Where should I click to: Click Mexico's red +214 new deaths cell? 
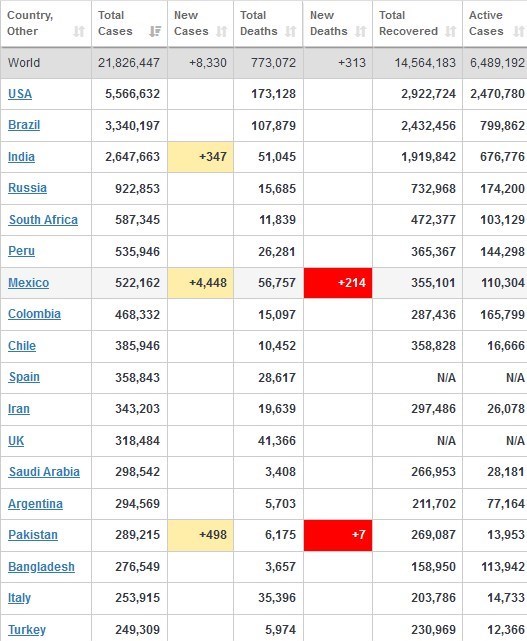[338, 283]
